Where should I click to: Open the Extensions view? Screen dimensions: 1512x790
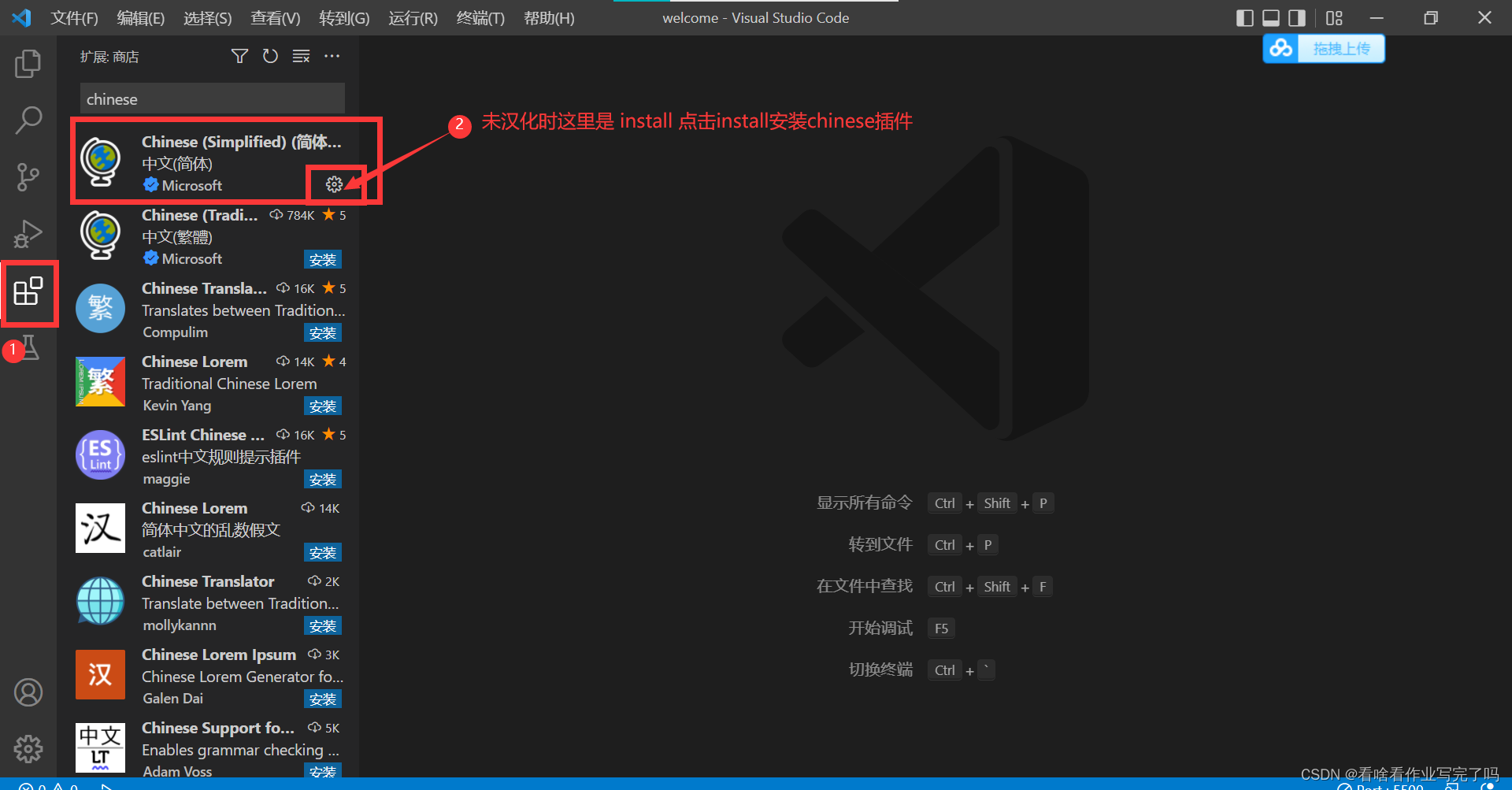coord(28,291)
